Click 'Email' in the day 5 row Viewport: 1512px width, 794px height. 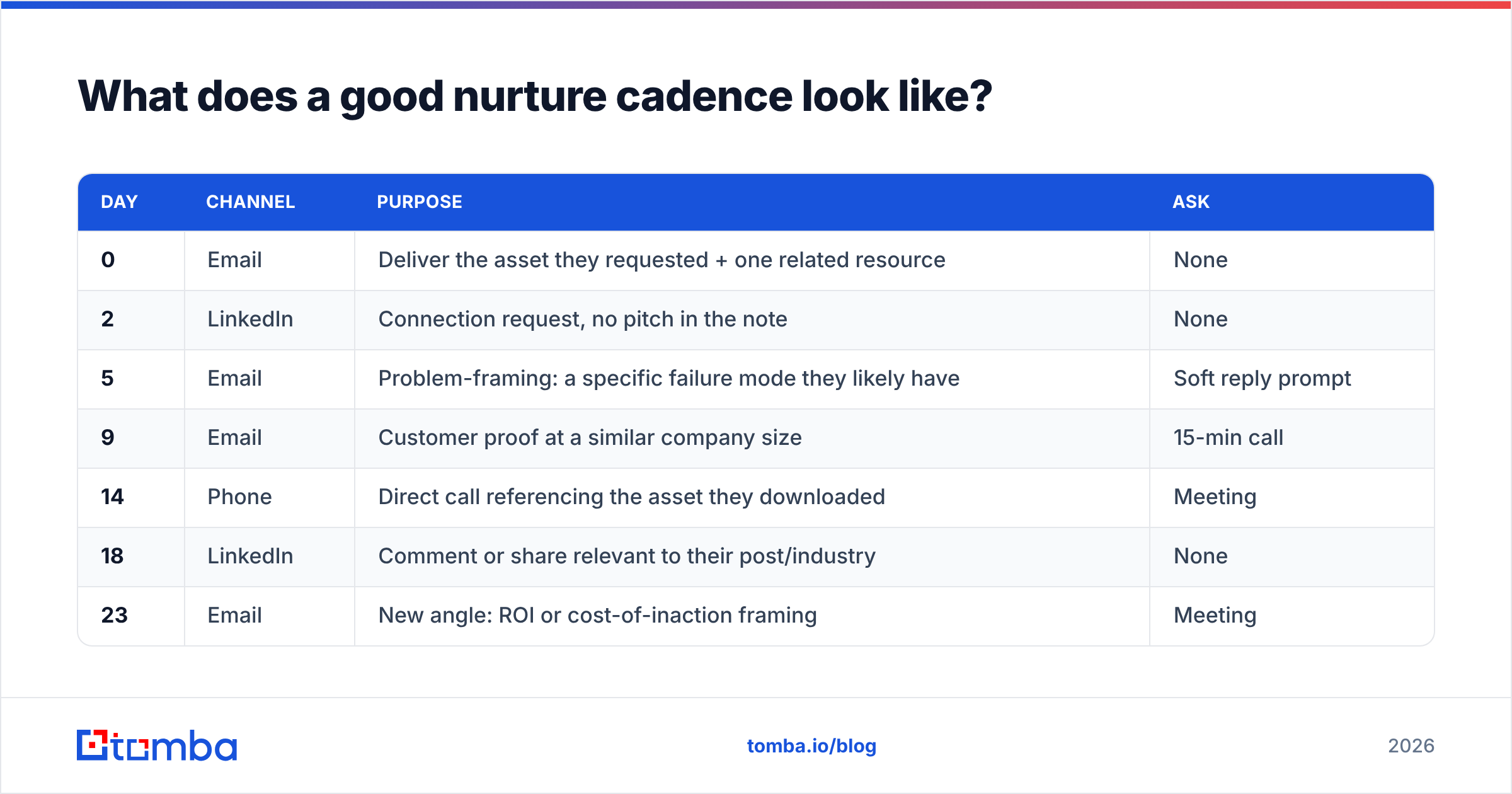point(234,378)
